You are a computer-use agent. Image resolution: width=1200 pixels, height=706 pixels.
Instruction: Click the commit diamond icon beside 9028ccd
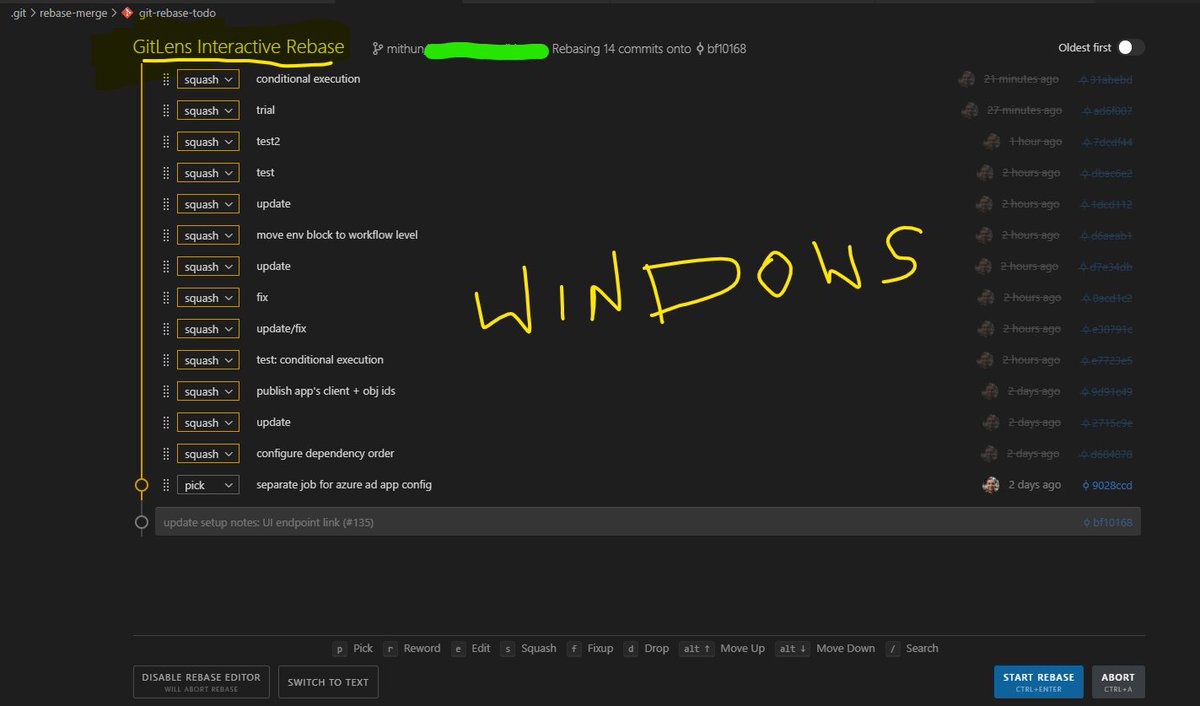[x=1085, y=484]
